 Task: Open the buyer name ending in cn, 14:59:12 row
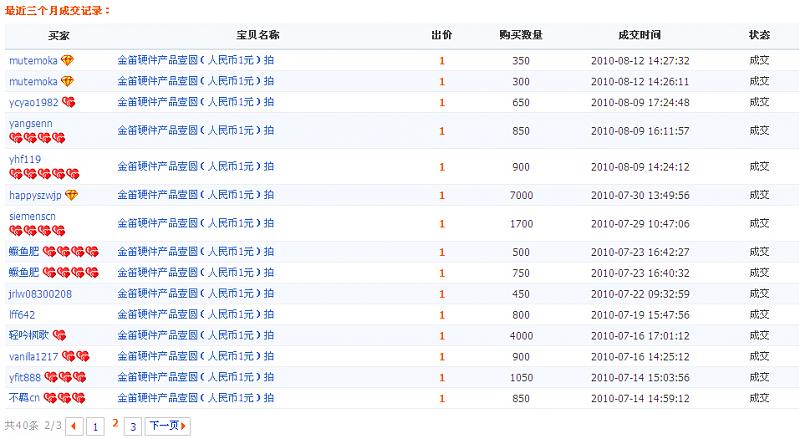(x=24, y=398)
